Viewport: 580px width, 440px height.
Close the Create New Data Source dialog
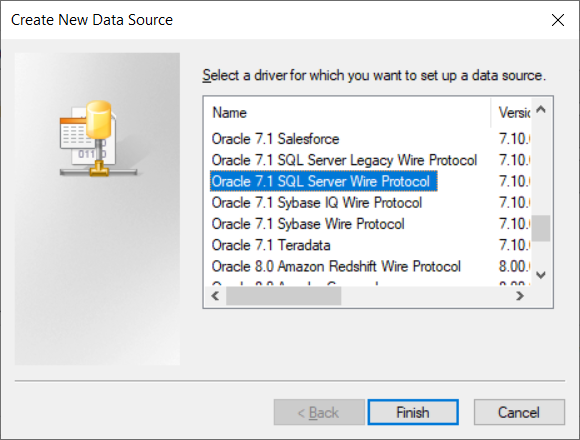point(557,20)
